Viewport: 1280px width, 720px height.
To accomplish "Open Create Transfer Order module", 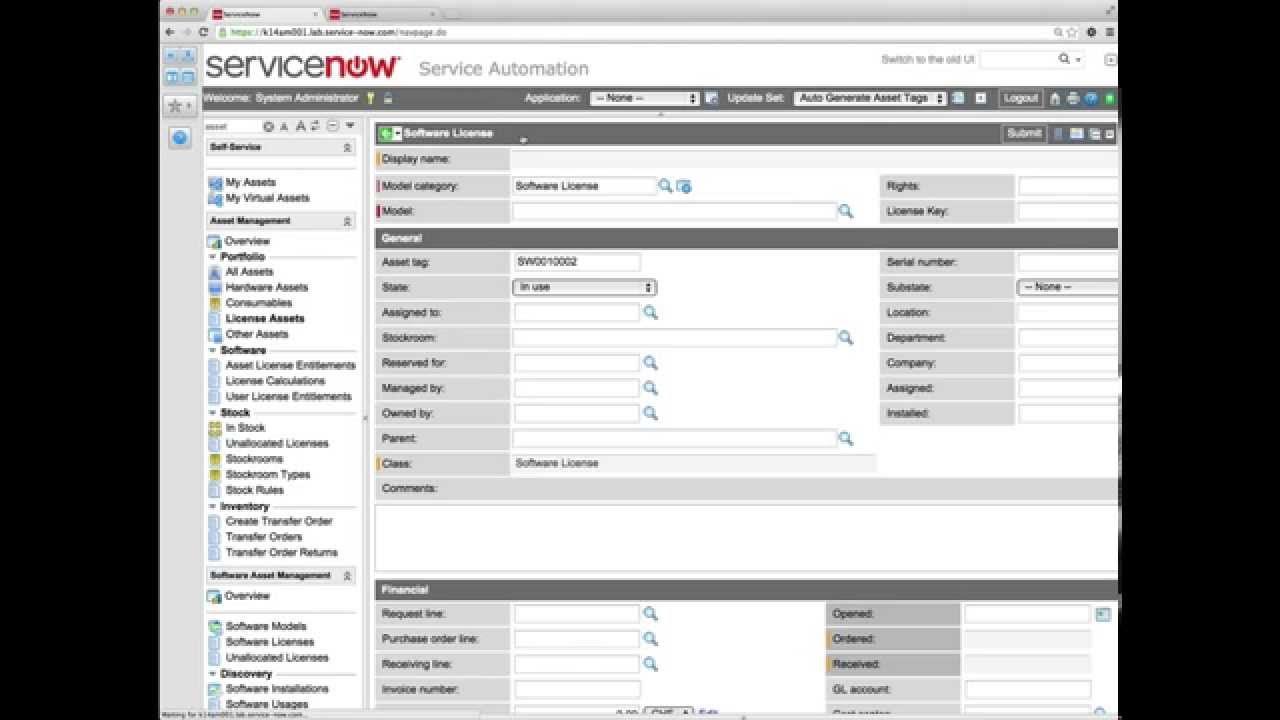I will tap(279, 521).
